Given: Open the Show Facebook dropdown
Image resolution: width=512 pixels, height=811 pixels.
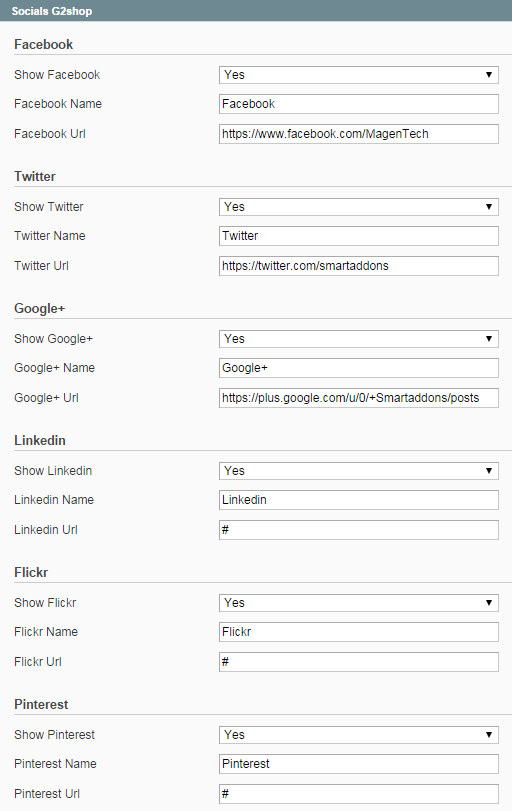Looking at the screenshot, I should [358, 75].
